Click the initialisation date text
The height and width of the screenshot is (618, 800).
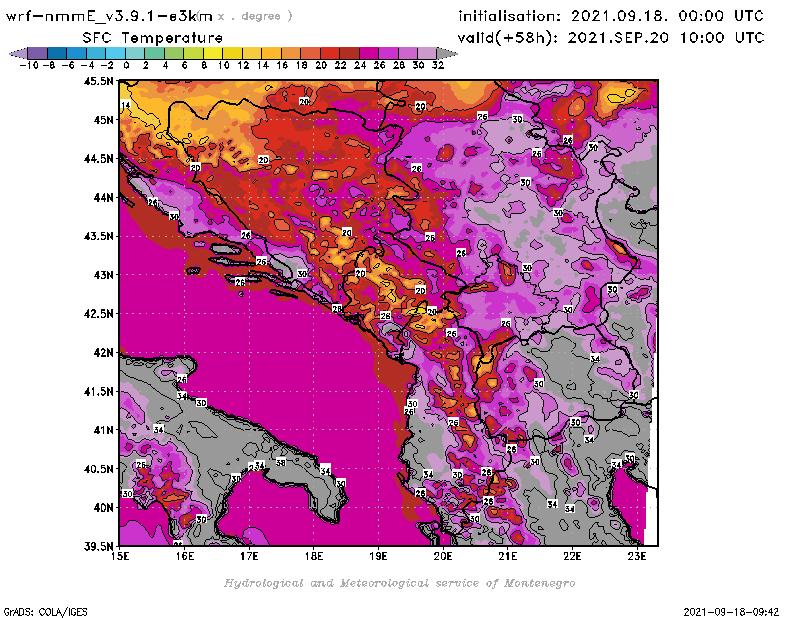[611, 16]
